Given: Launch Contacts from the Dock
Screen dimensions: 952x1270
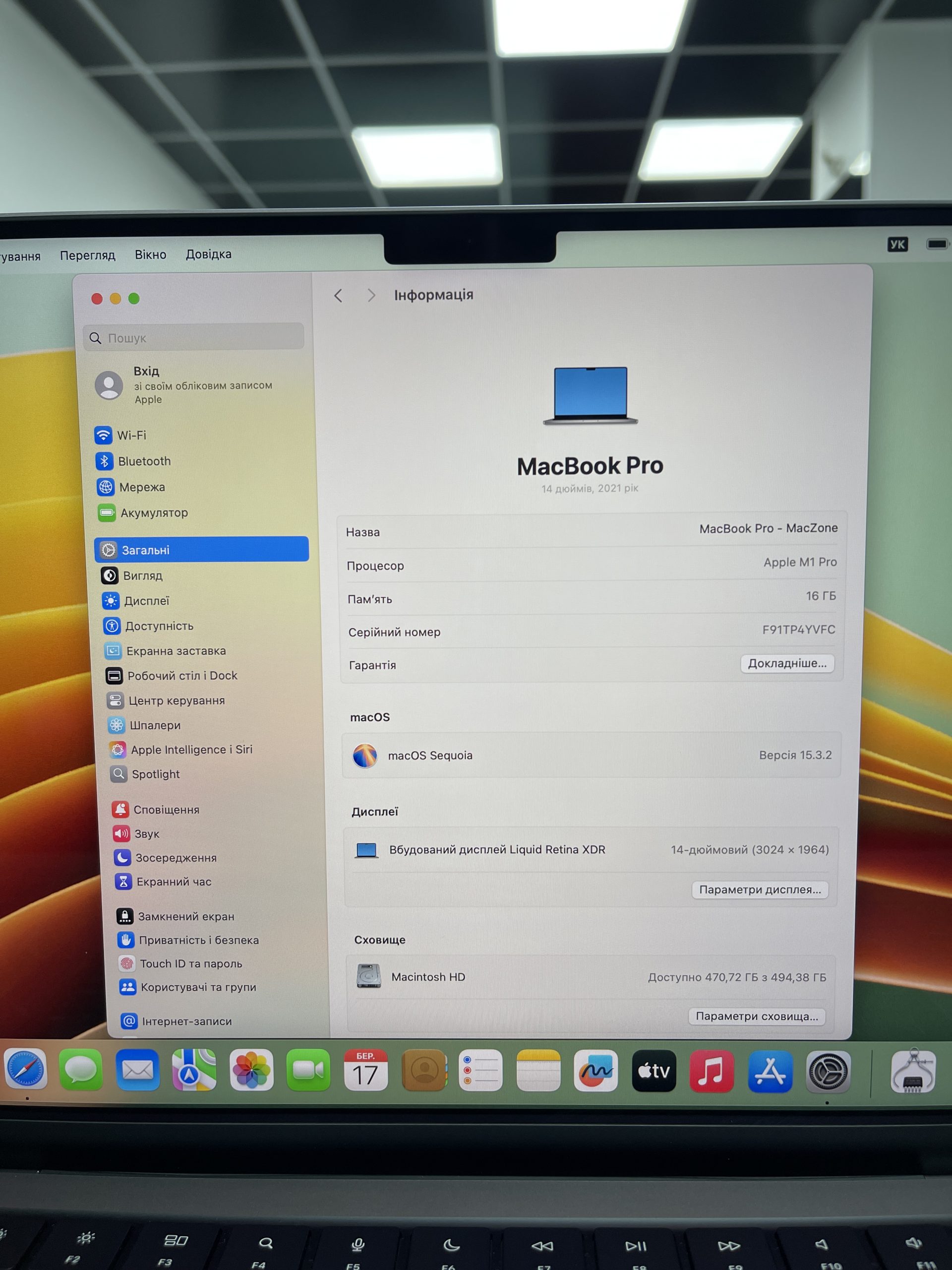Looking at the screenshot, I should (x=424, y=1071).
